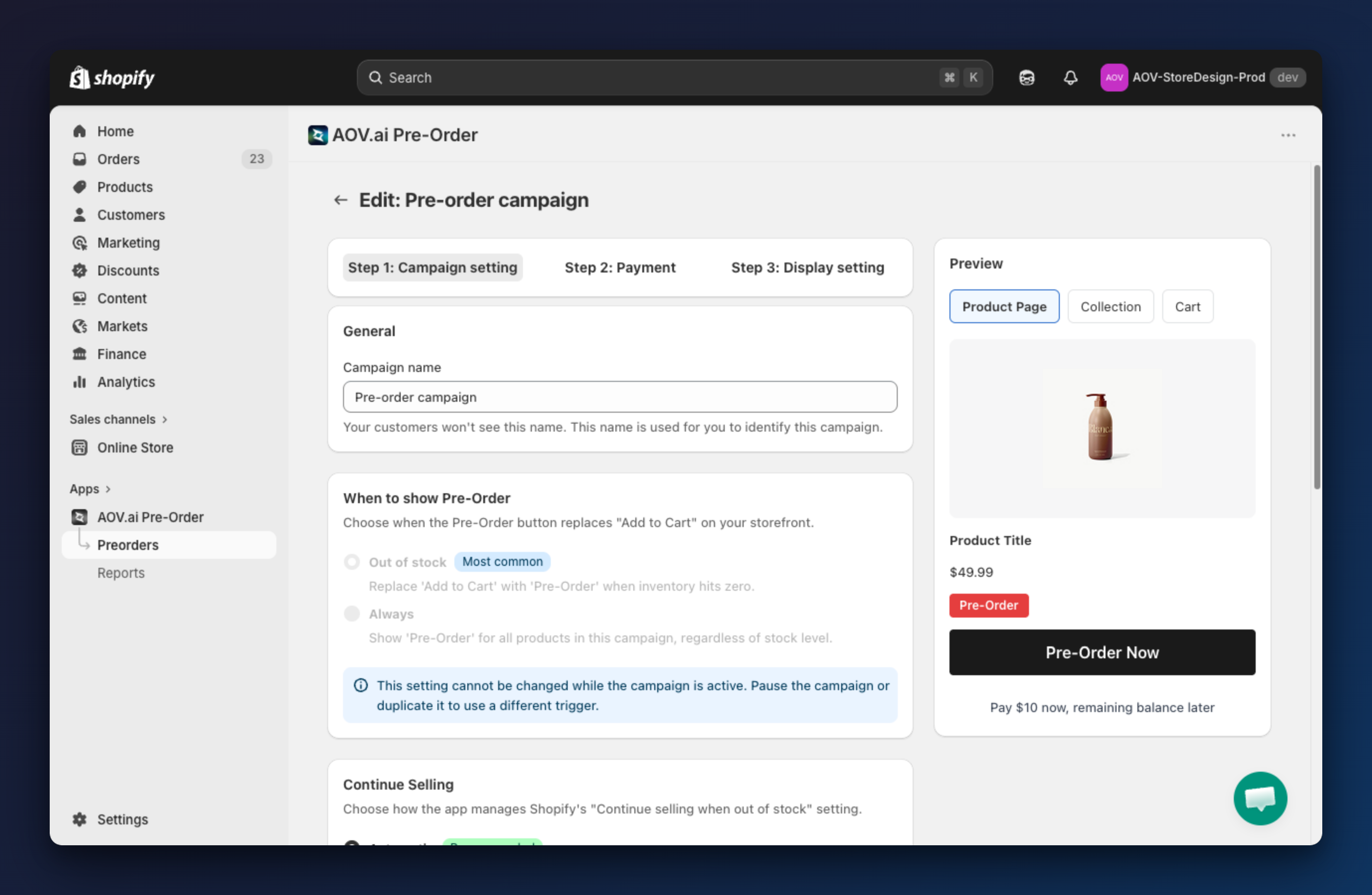Click the Orders inbox icon
This screenshot has height=895, width=1372.
pos(80,159)
